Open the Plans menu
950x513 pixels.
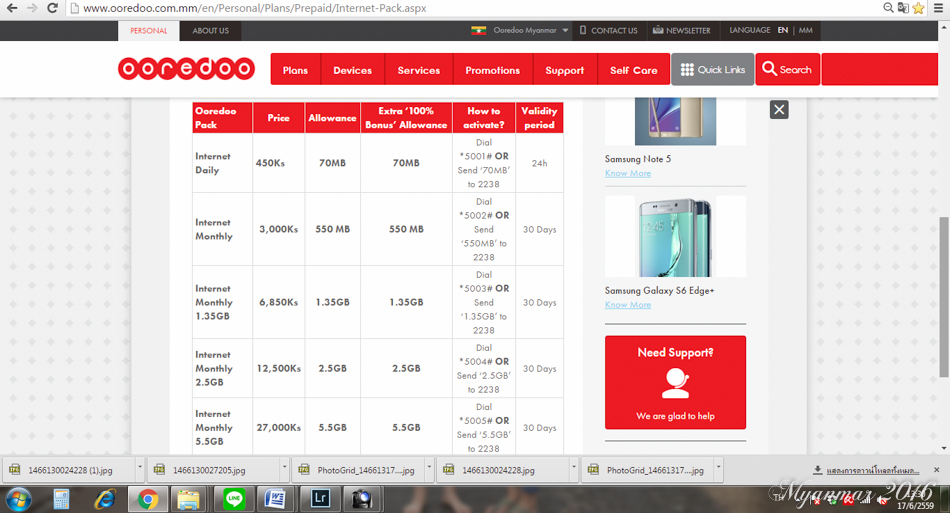[x=295, y=70]
